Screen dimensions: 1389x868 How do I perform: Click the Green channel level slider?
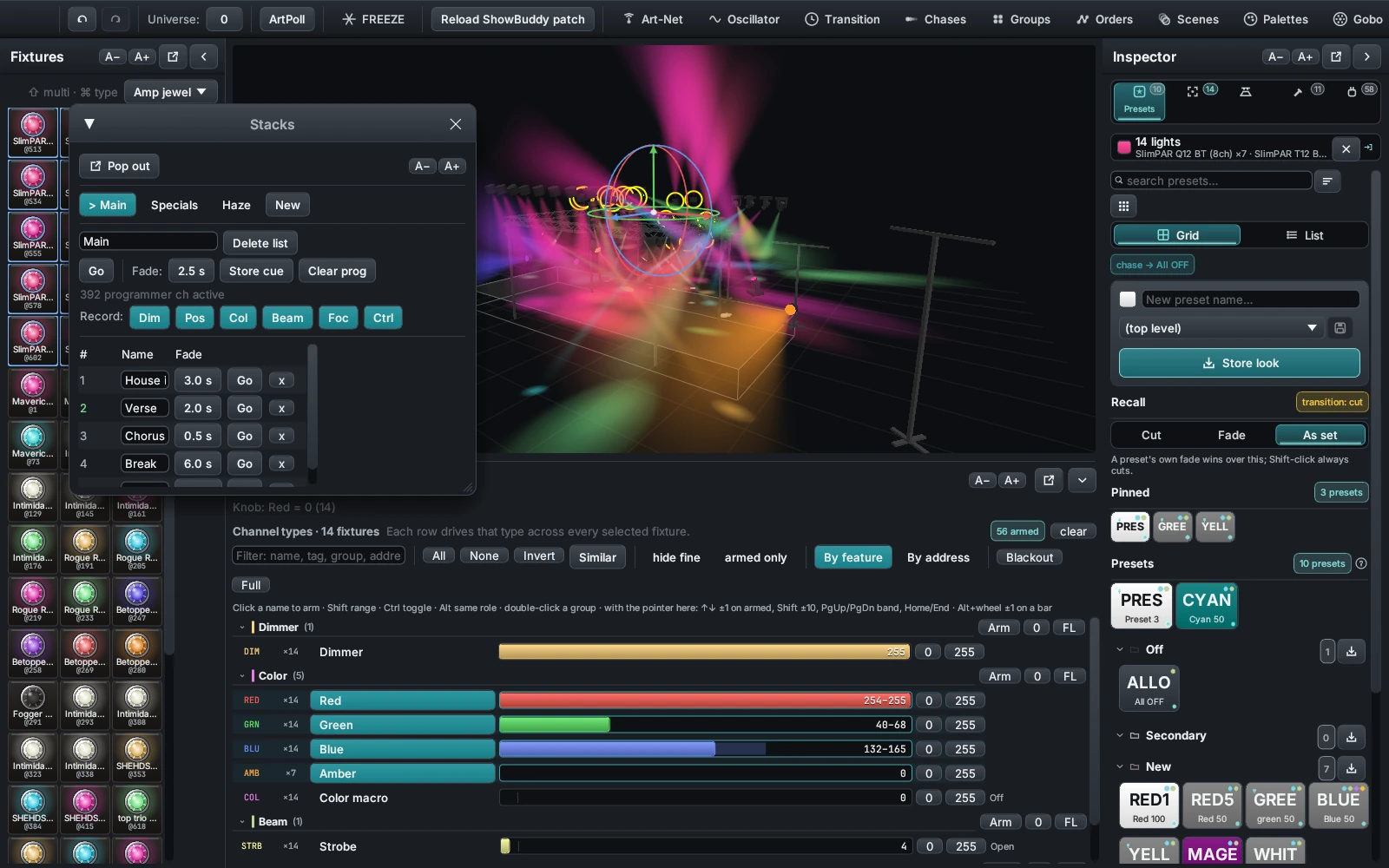pos(704,725)
